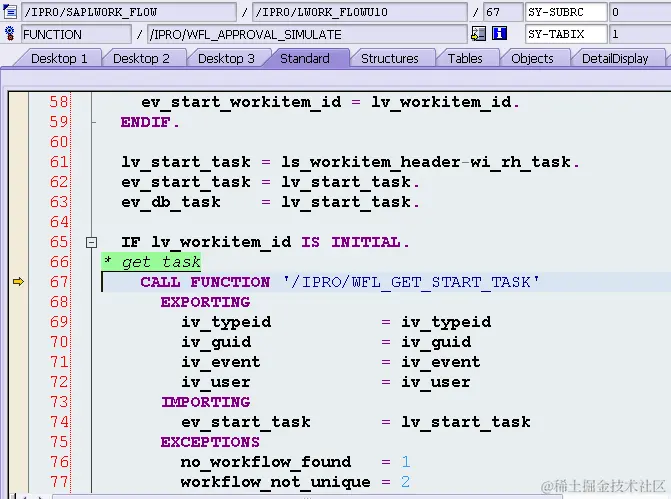The image size is (671, 499).
Task: Click the right-hand iv_guid value on line 70
Action: [436, 342]
